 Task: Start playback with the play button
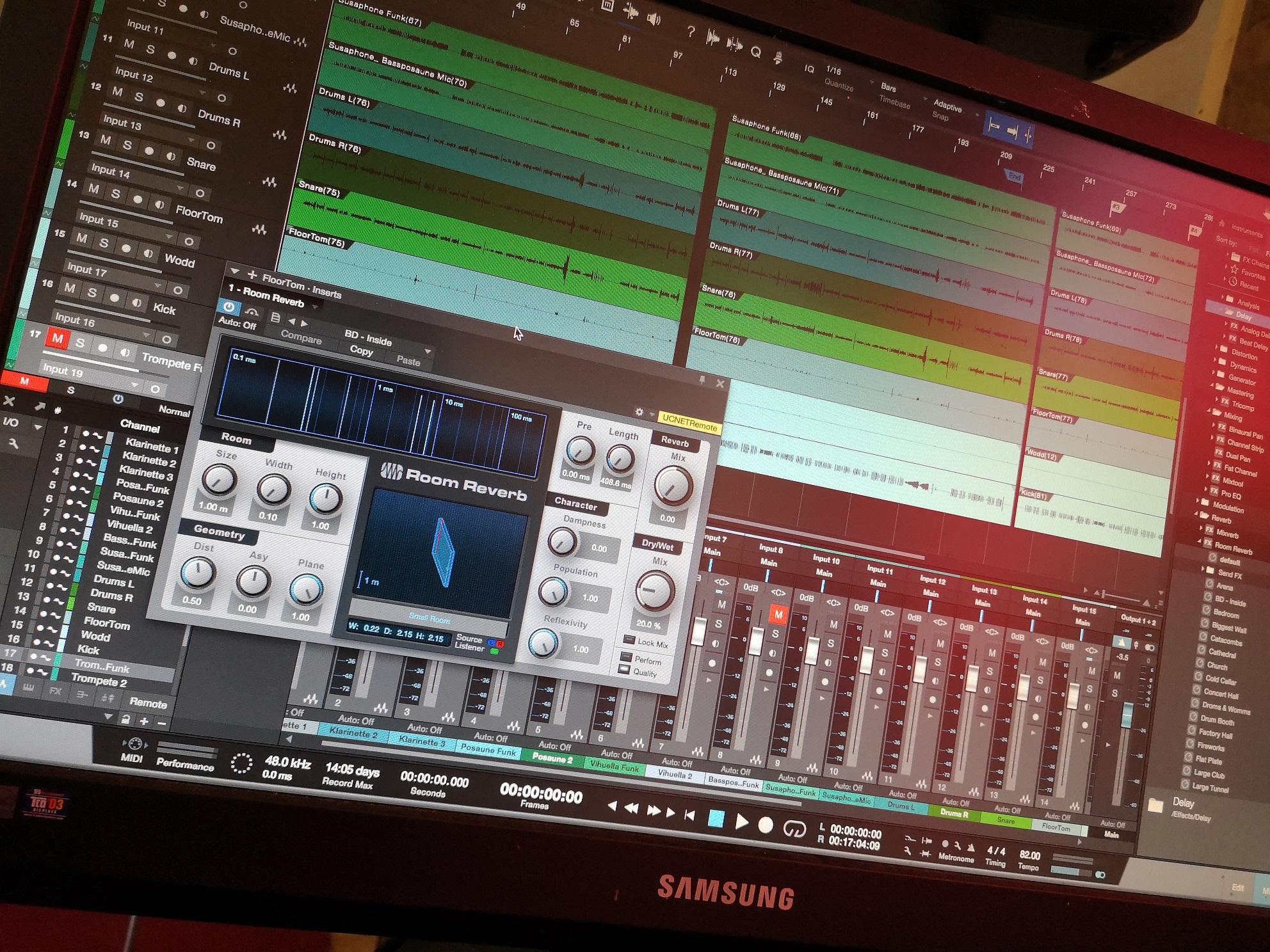[x=741, y=821]
